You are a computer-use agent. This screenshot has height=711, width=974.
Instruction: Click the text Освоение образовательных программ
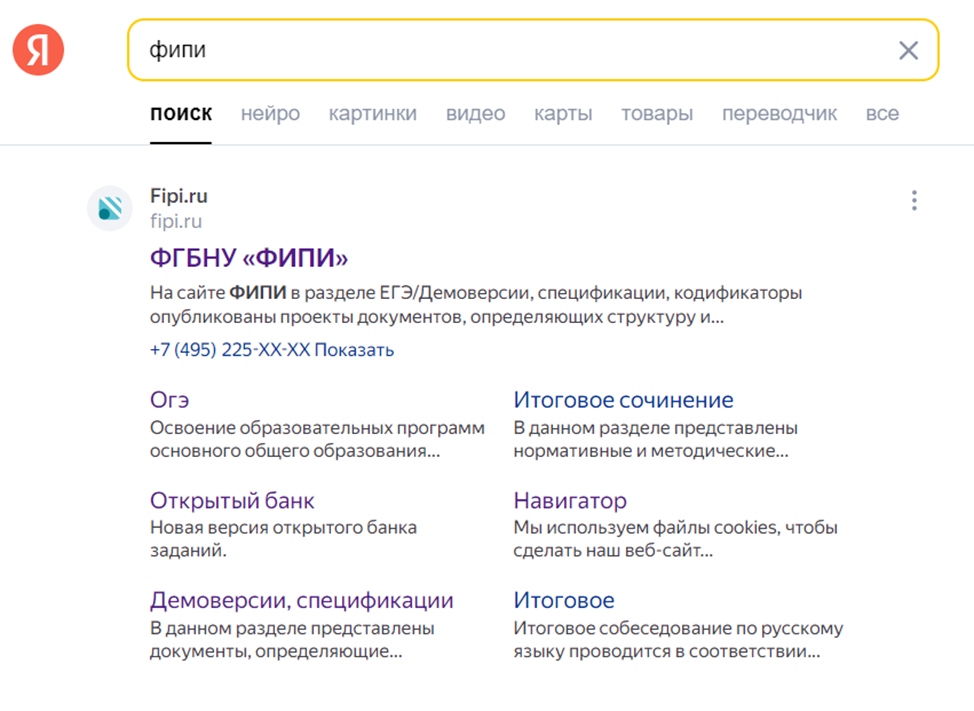(317, 428)
